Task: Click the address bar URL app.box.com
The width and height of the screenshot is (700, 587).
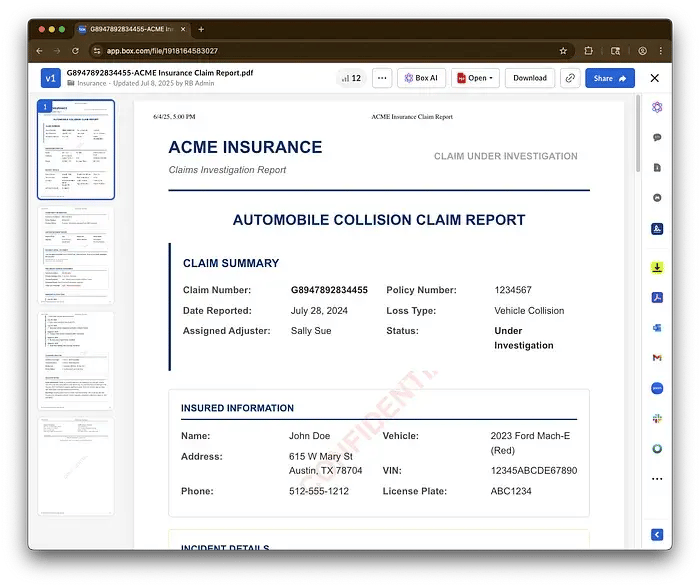Action: (162, 51)
